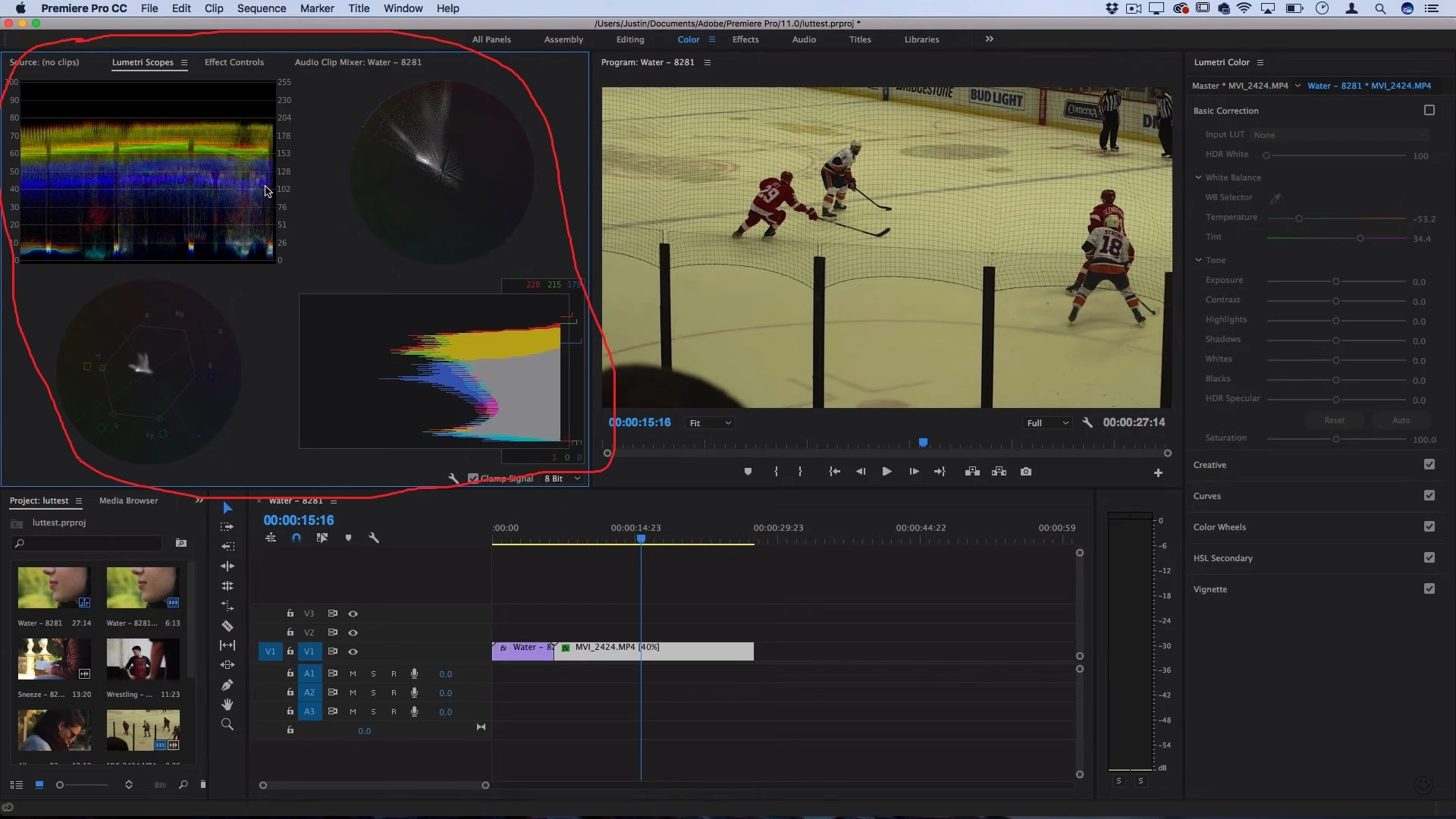Viewport: 1456px width, 819px height.
Task: Select the Hand tool
Action: click(227, 704)
